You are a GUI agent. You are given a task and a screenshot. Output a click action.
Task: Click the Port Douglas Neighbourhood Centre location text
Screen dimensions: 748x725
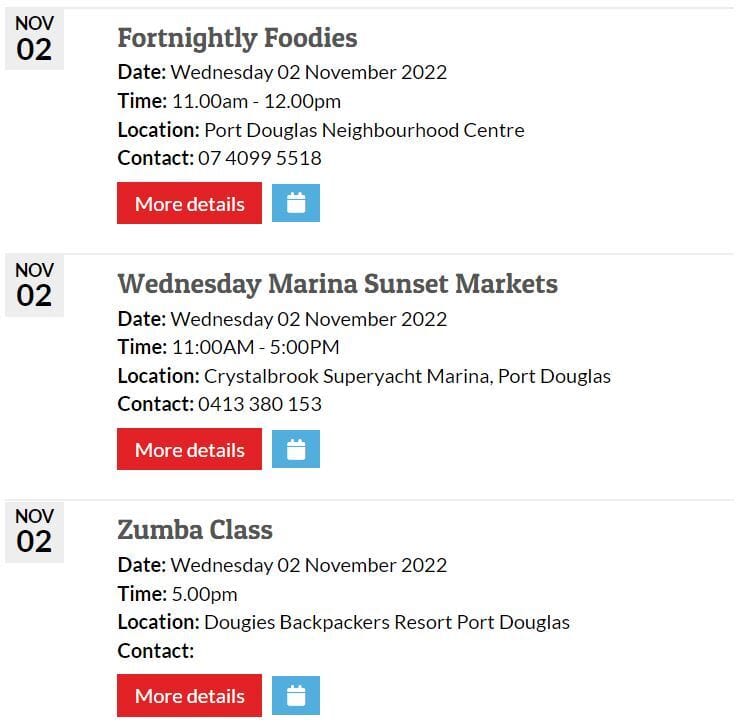(364, 130)
